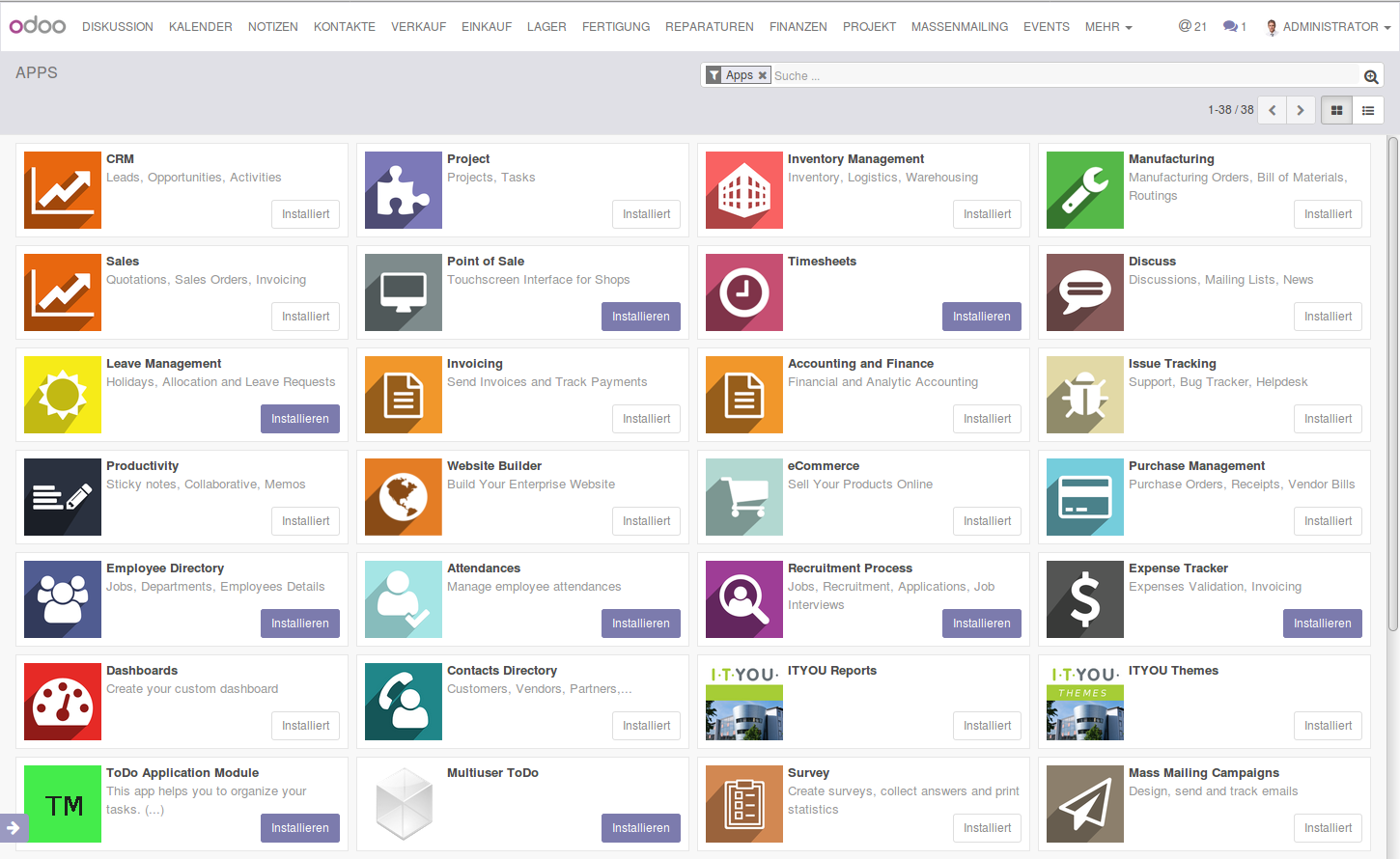Select the Expense Tracker dollar icon
This screenshot has height=859, width=1400.
(1085, 599)
